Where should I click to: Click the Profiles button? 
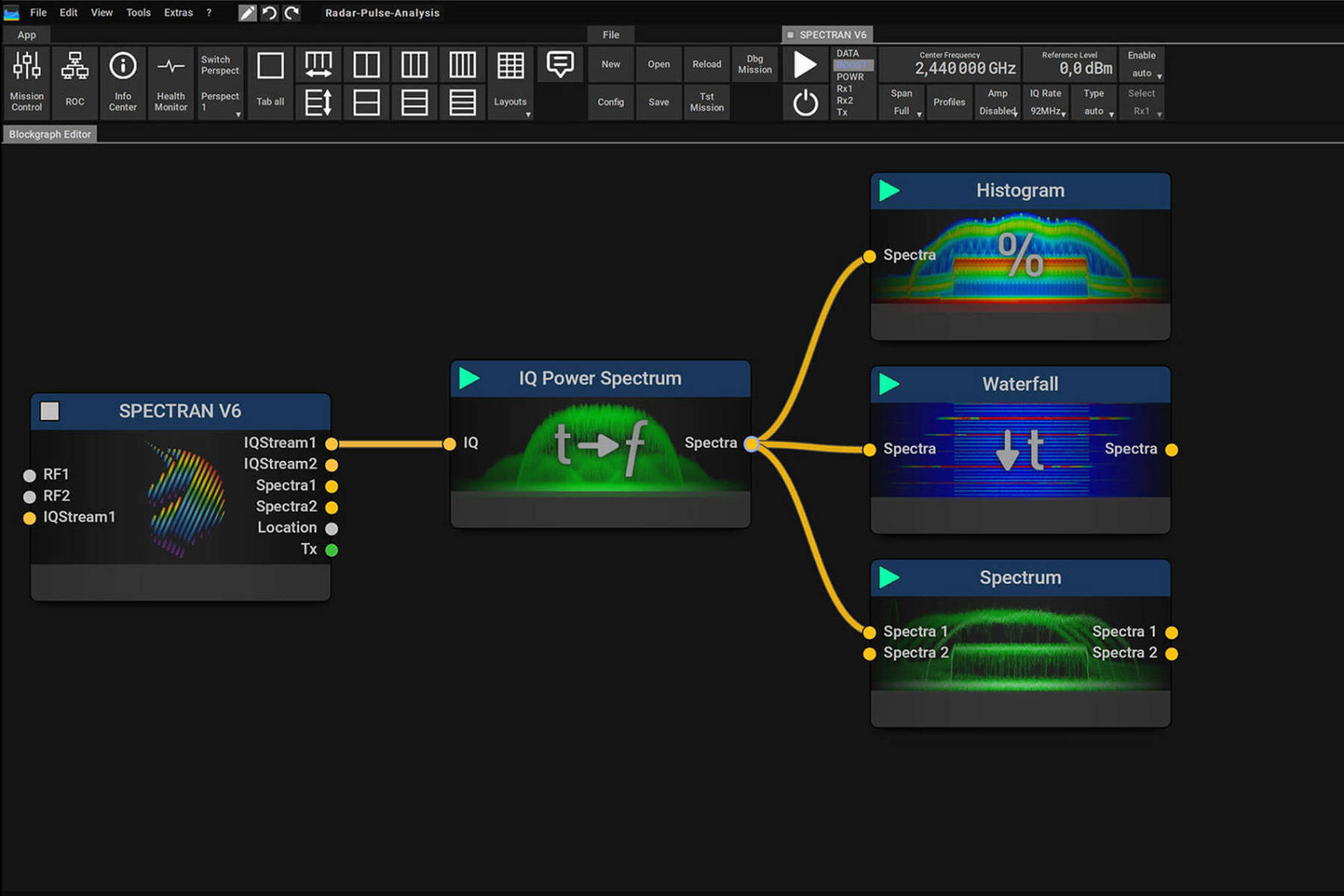point(950,102)
